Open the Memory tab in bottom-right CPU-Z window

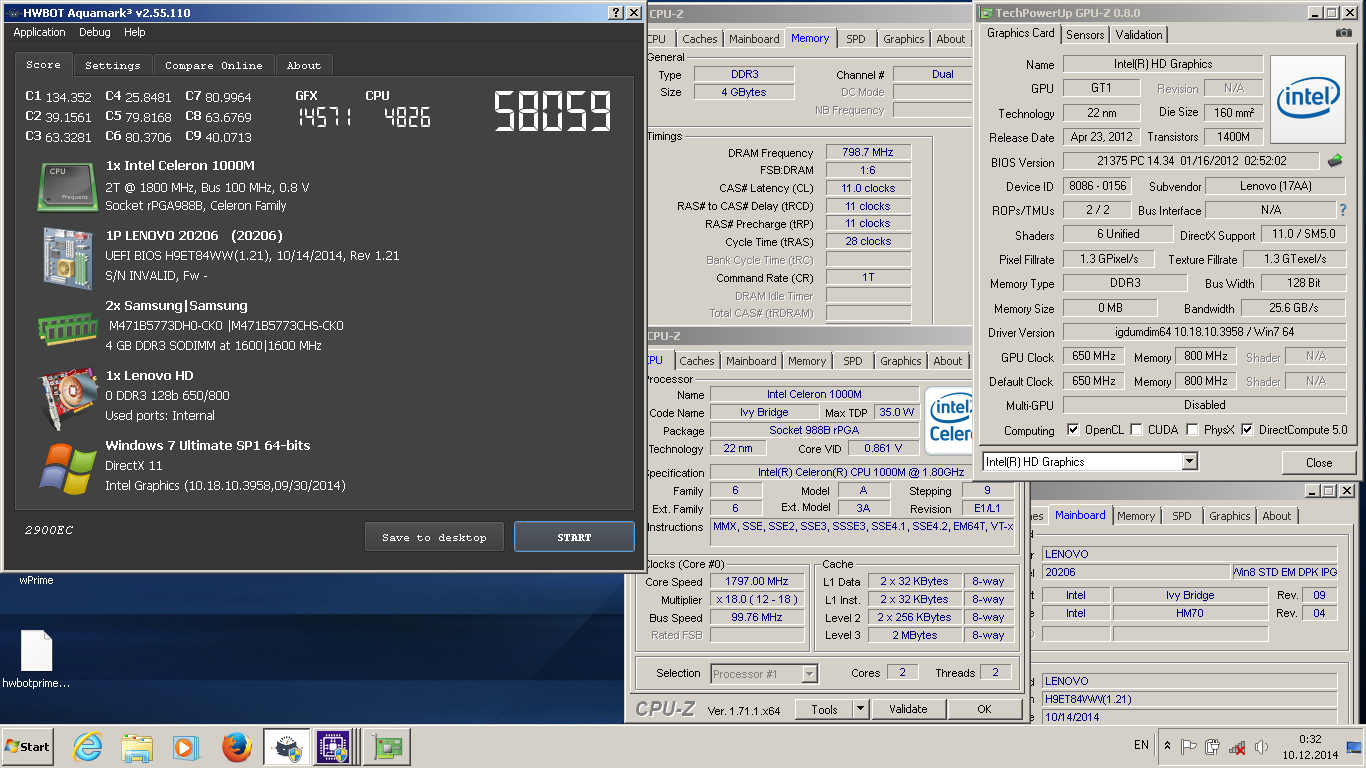(1136, 516)
